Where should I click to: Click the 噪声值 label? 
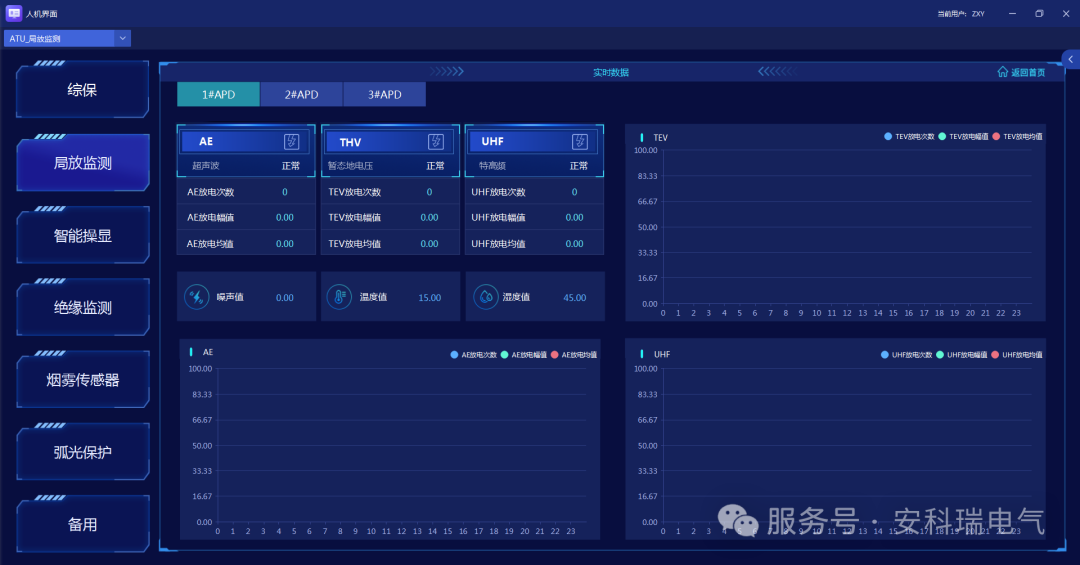click(x=230, y=297)
